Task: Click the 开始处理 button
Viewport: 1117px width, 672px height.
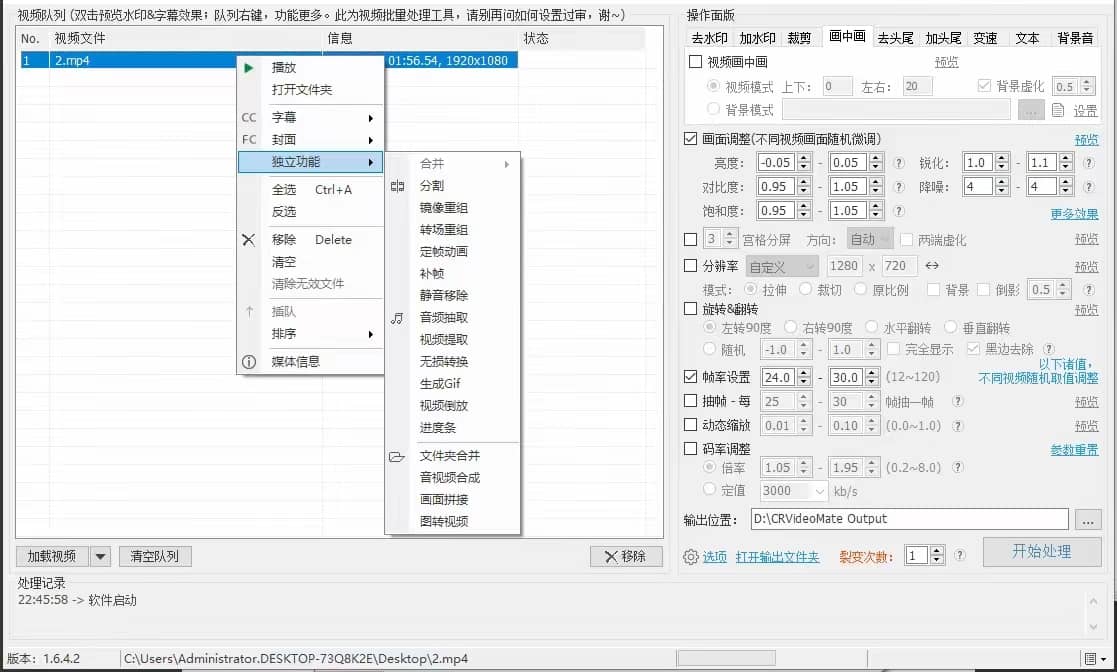Action: [1042, 551]
